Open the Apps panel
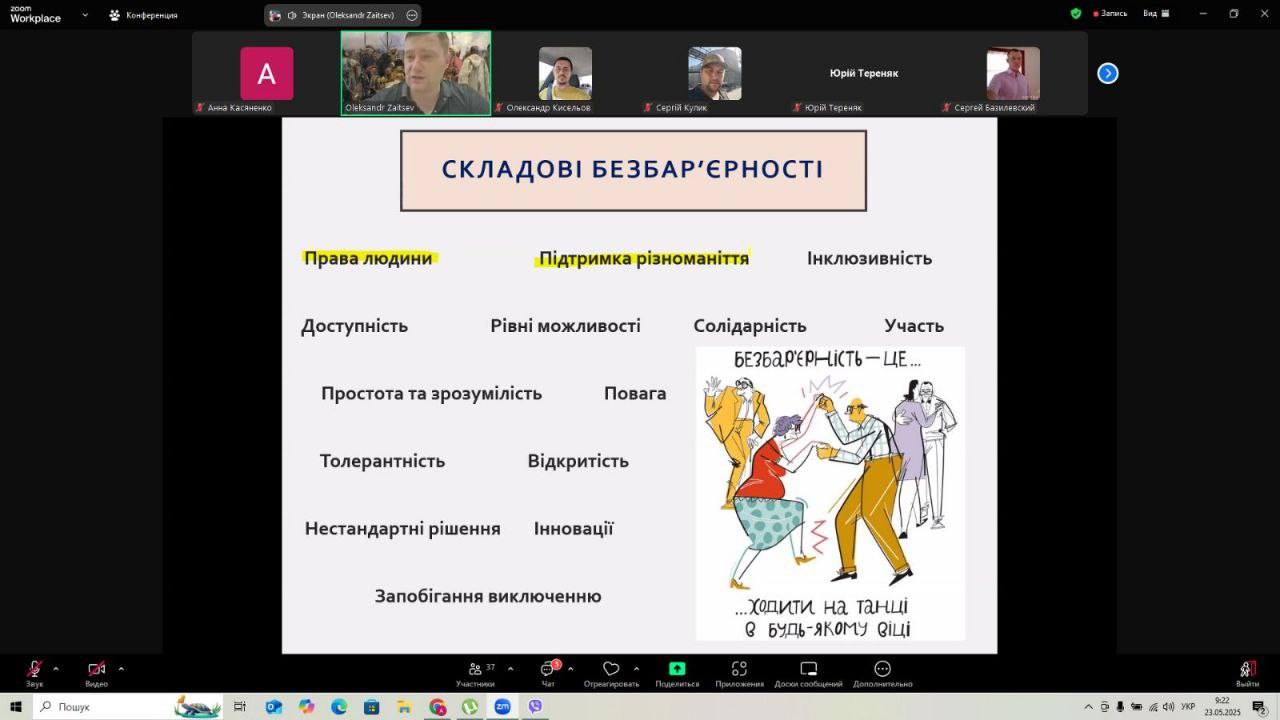The image size is (1280, 720). [x=739, y=673]
